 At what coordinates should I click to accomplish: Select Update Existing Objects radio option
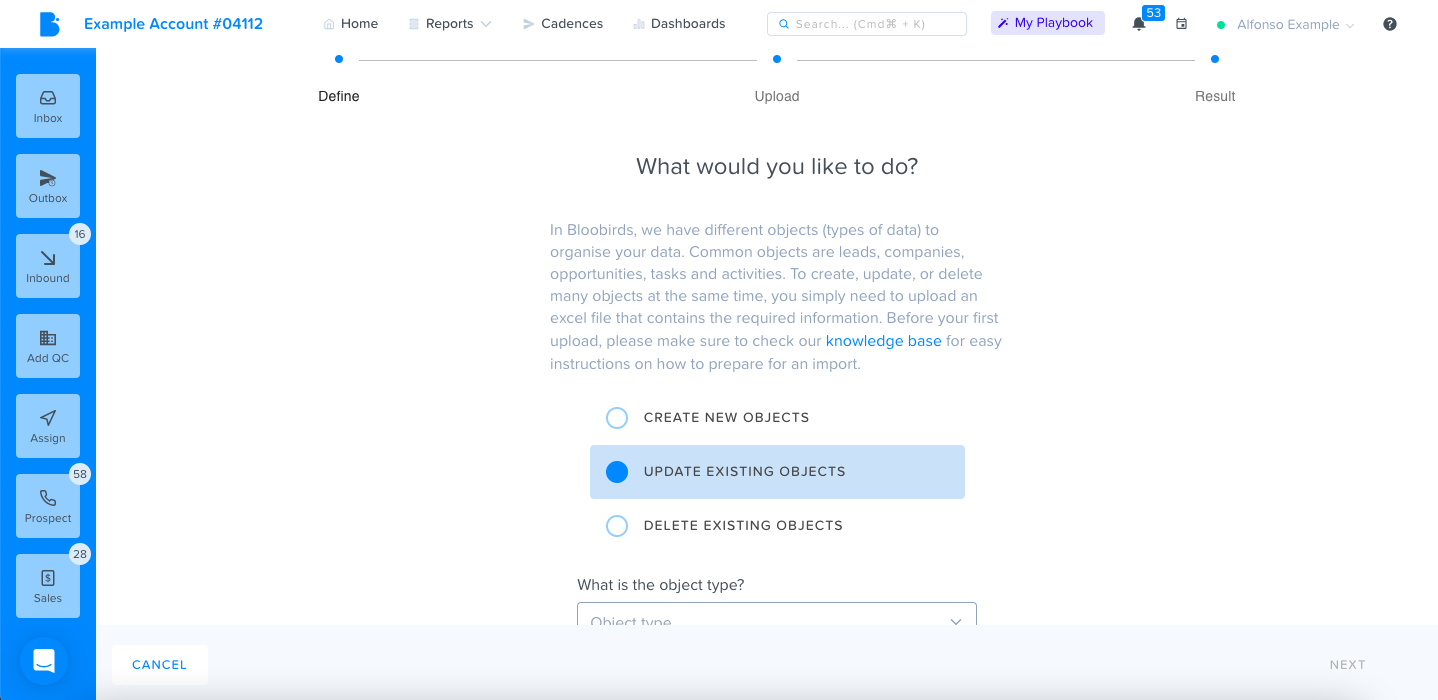coord(777,472)
